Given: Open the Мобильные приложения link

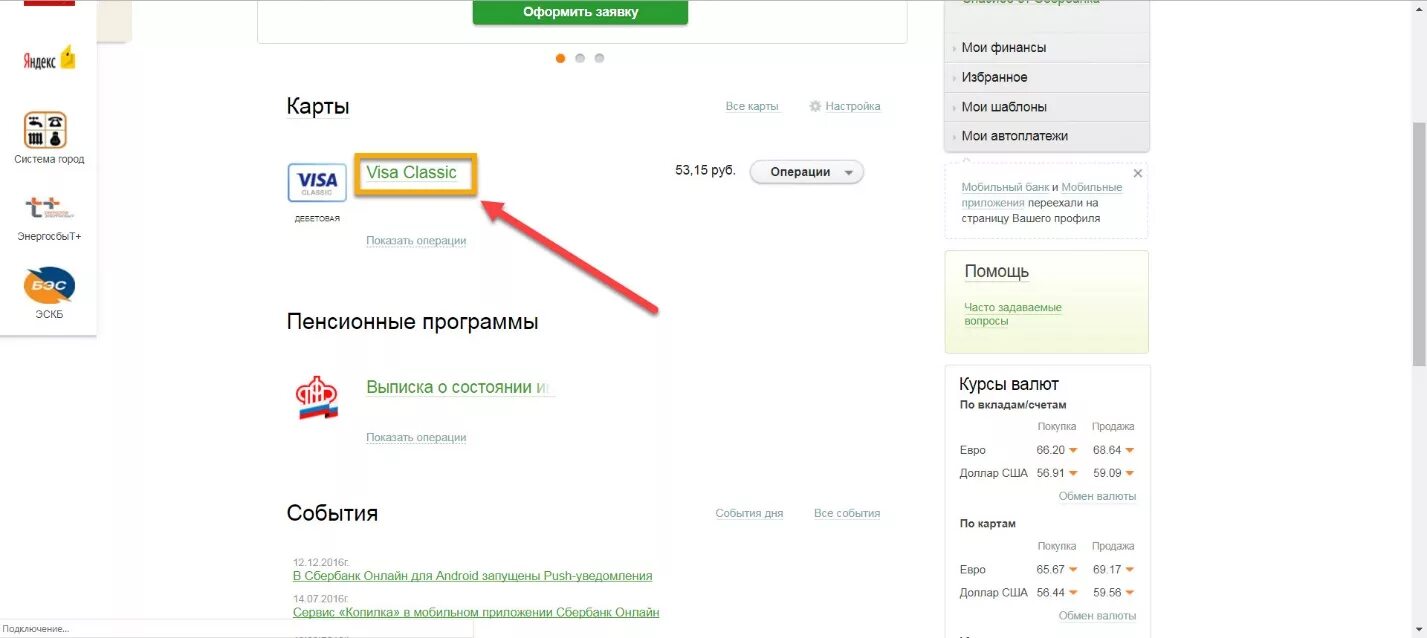Looking at the screenshot, I should [x=1041, y=195].
